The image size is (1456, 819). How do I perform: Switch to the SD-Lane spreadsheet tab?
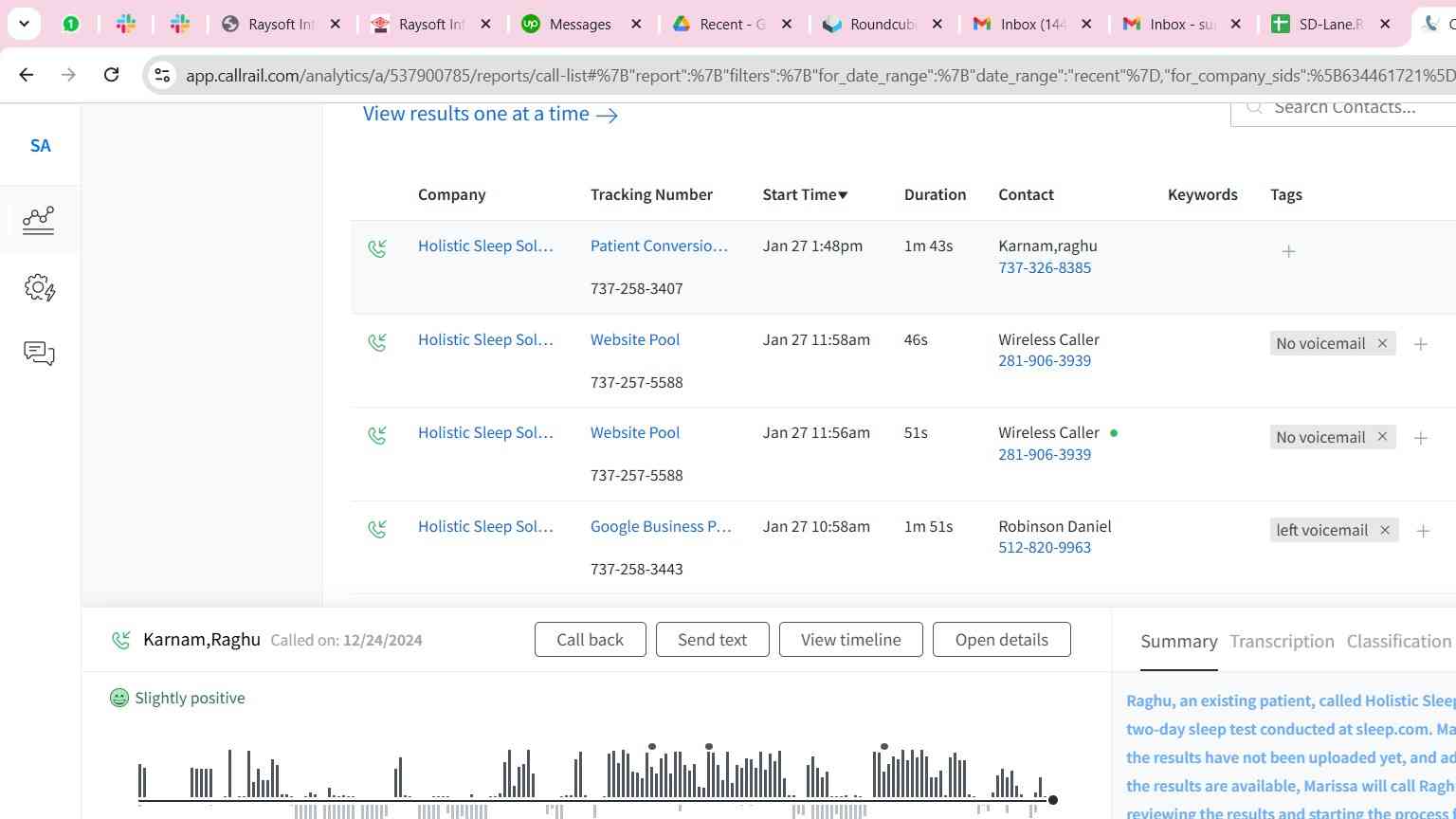pos(1330,24)
